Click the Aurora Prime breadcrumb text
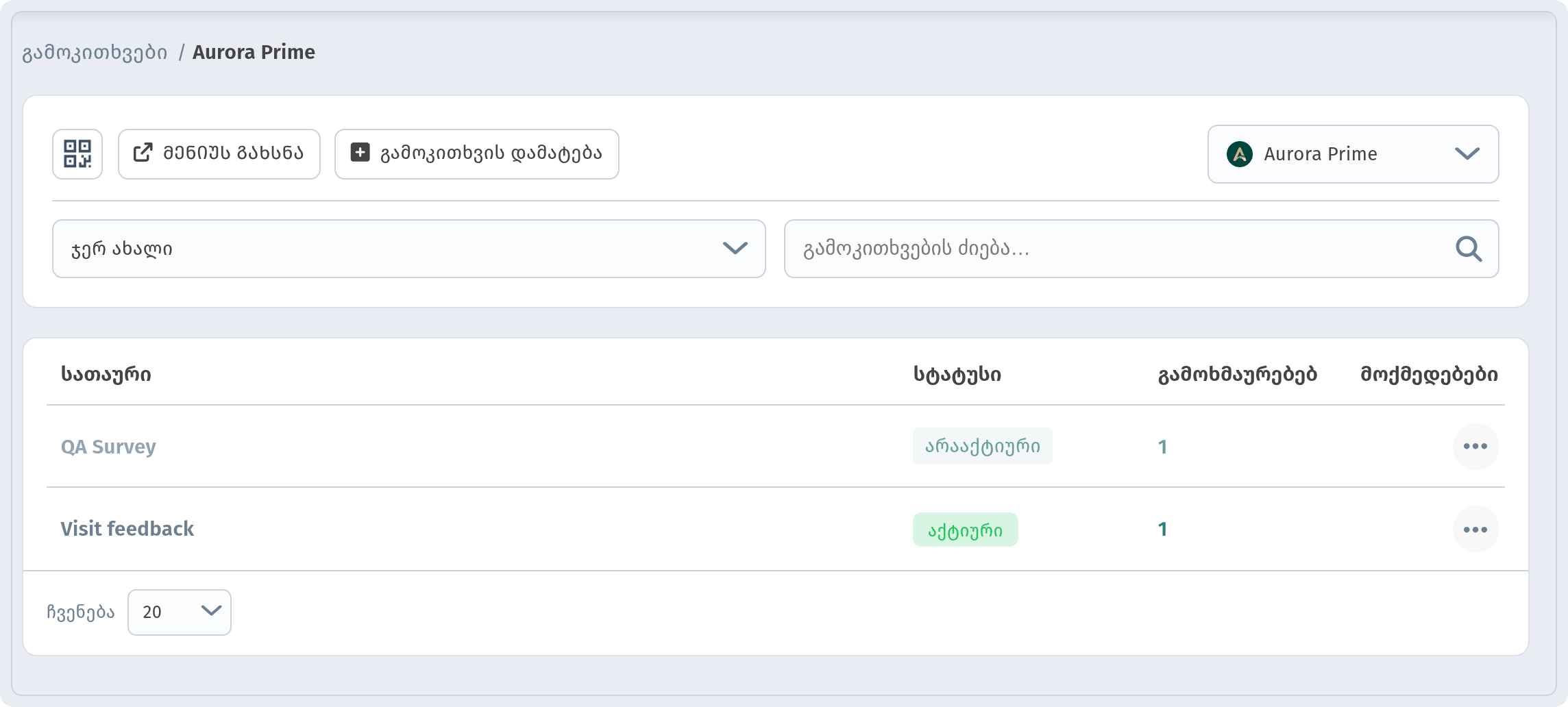 pos(254,52)
